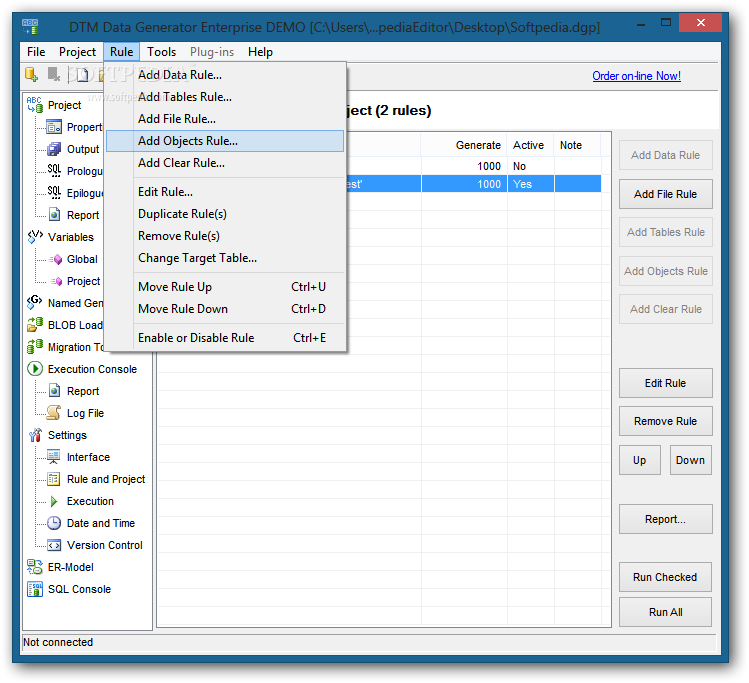Screen dimensions: 749x683
Task: Select Move Rule Up menu entry
Action: coord(225,287)
